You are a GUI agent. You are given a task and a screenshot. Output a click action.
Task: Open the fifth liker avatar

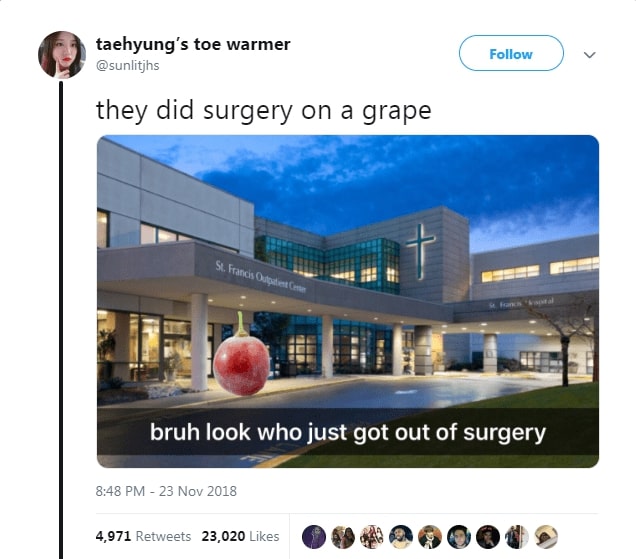[430, 537]
